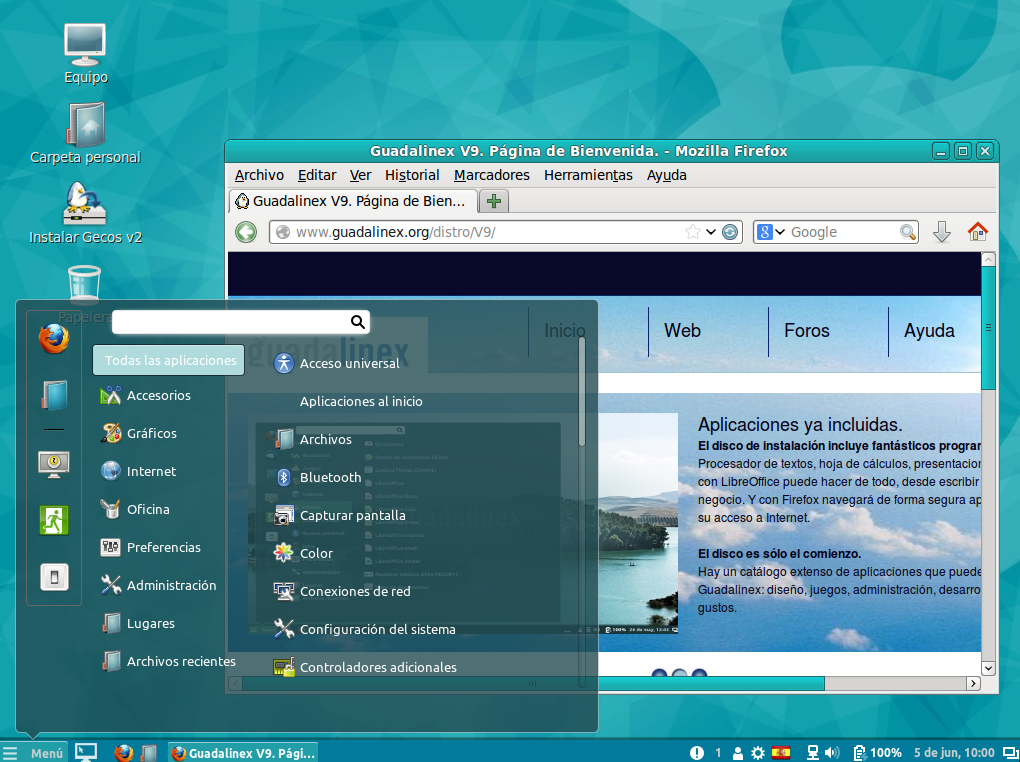
Task: Open the Equipo desktop icon
Action: coord(85,53)
